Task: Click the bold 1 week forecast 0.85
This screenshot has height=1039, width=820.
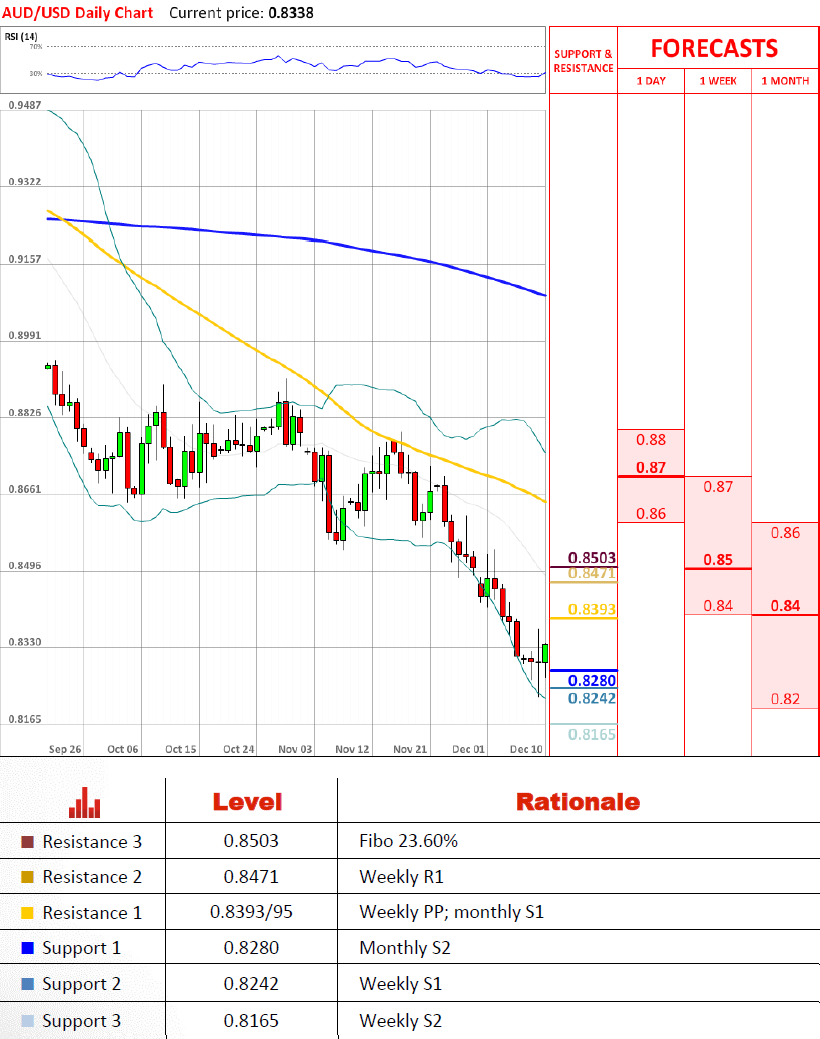Action: click(x=718, y=560)
